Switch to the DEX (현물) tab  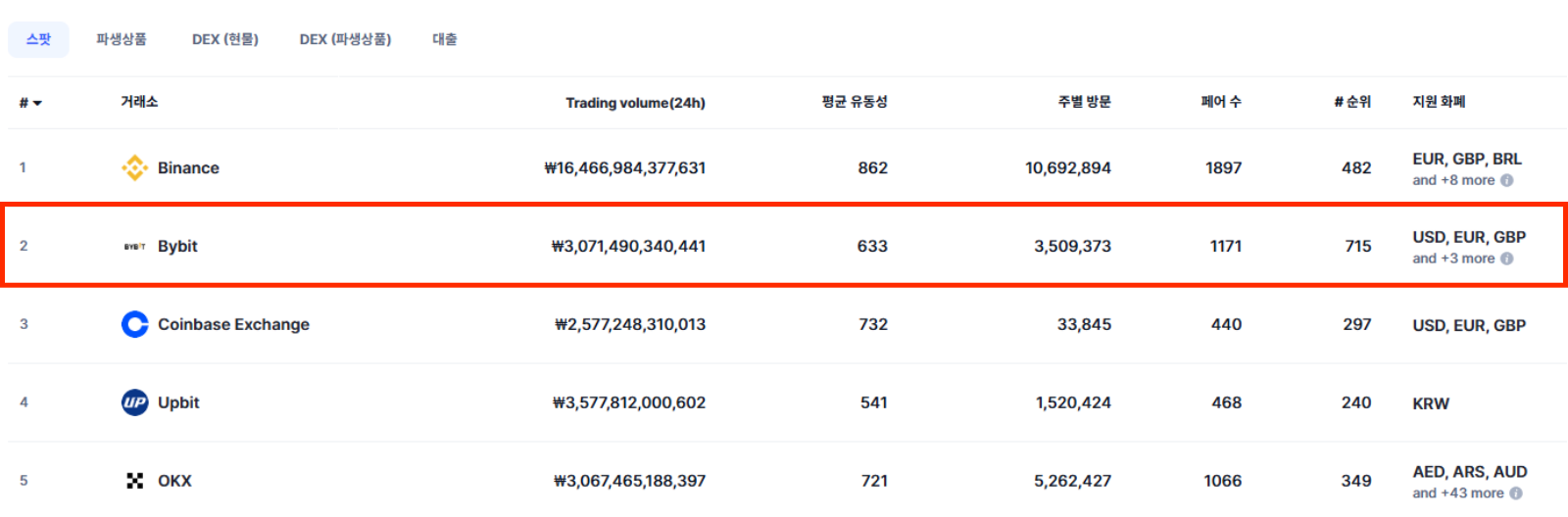(x=225, y=39)
